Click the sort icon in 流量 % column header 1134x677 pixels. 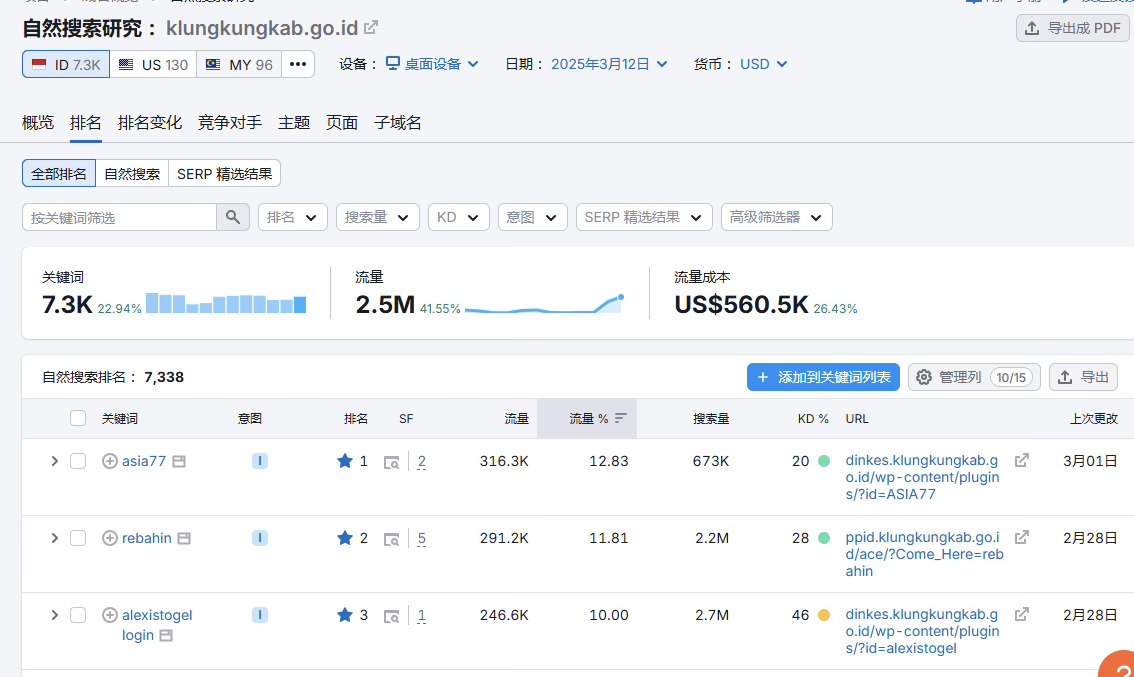[621, 419]
